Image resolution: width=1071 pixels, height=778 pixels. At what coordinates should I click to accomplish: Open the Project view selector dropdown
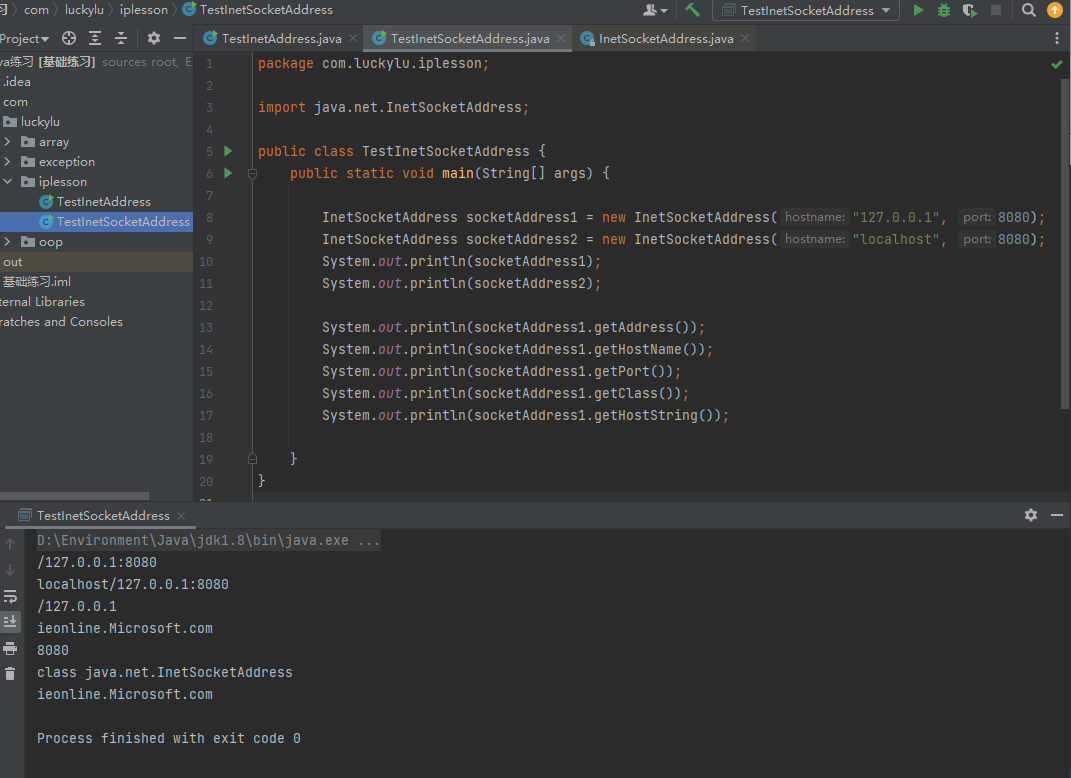click(25, 38)
